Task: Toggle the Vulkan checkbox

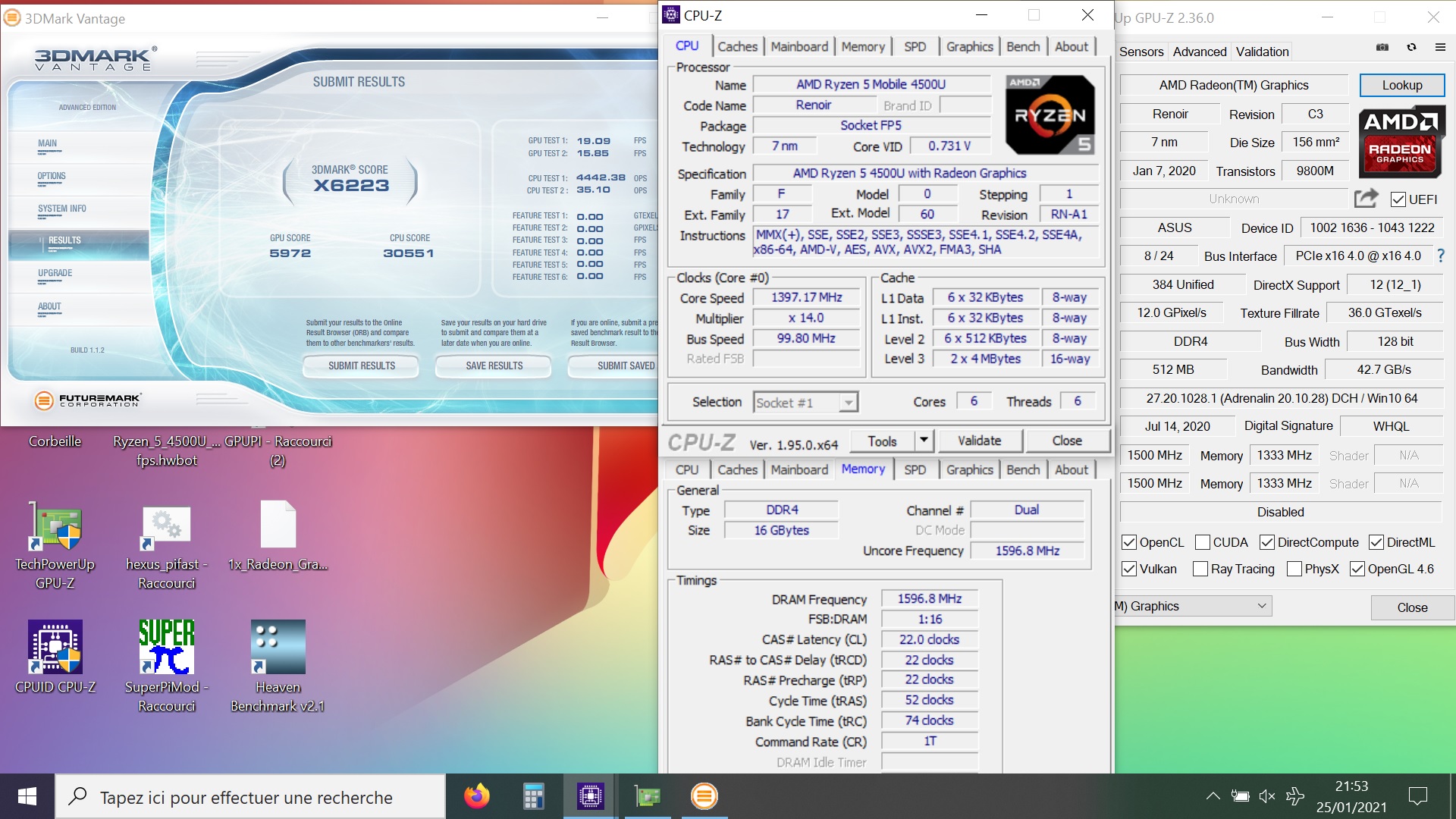Action: pos(1129,569)
